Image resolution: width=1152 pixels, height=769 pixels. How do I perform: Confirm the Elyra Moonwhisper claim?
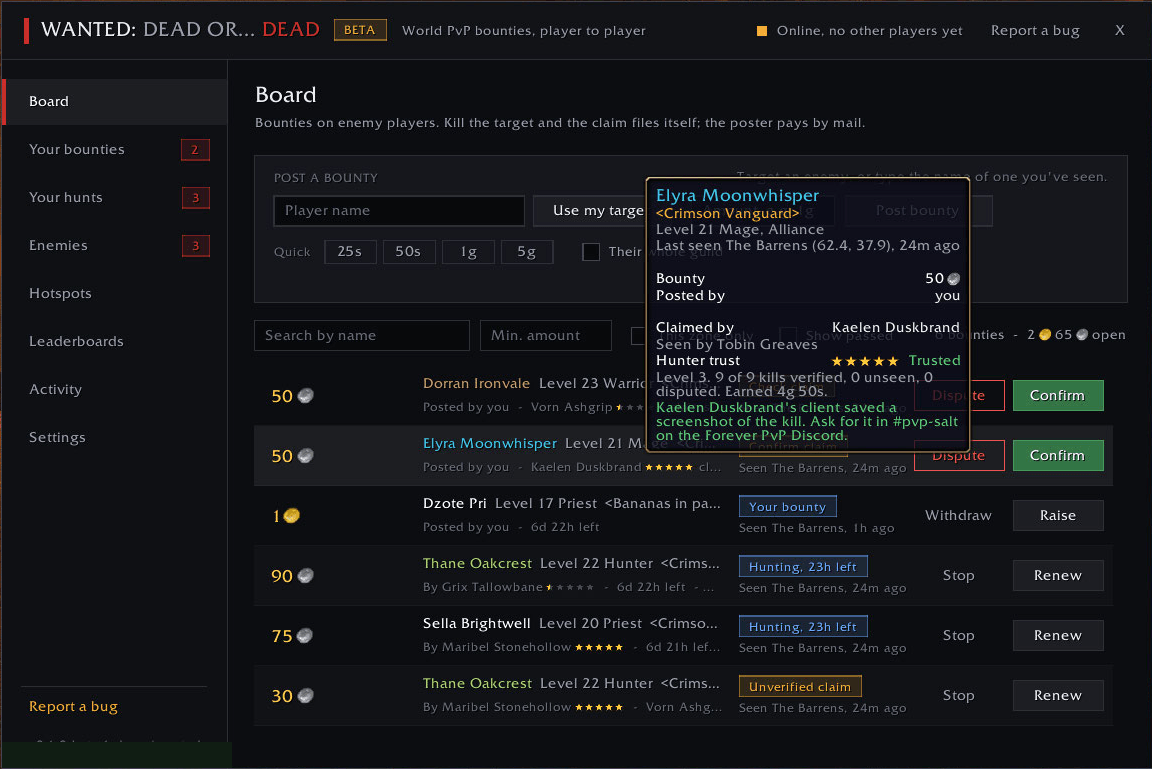[1057, 455]
